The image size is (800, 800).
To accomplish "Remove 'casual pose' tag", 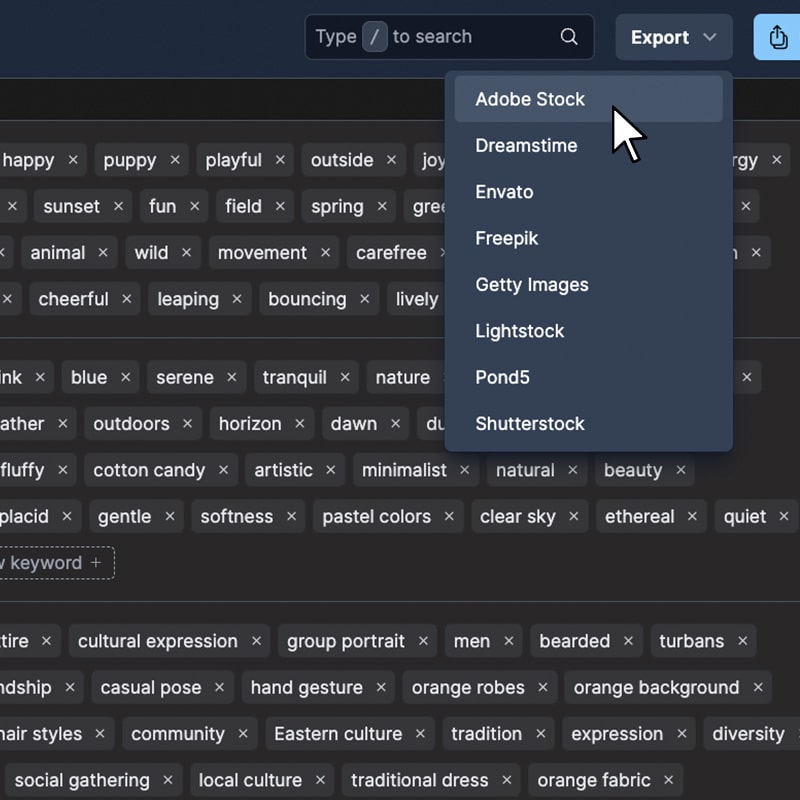I will point(219,687).
